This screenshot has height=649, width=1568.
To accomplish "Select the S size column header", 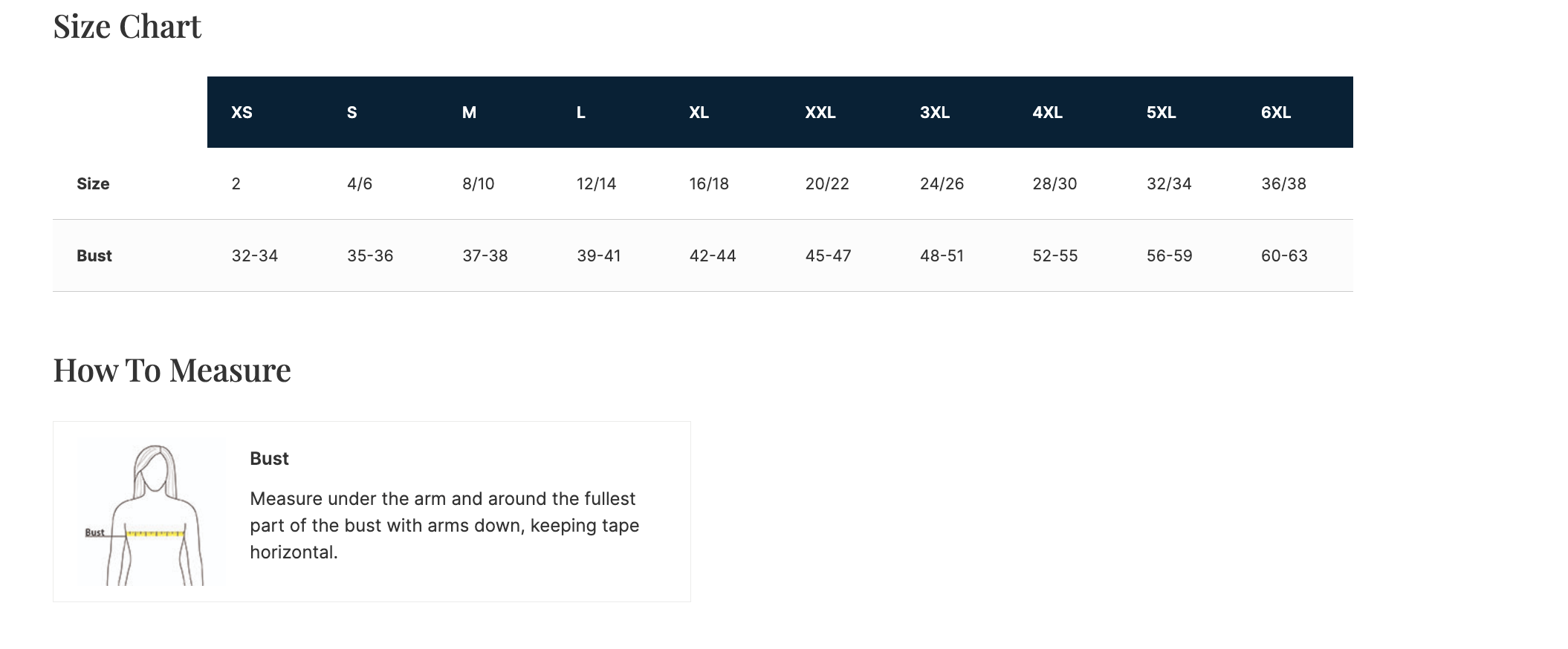I will (351, 112).
